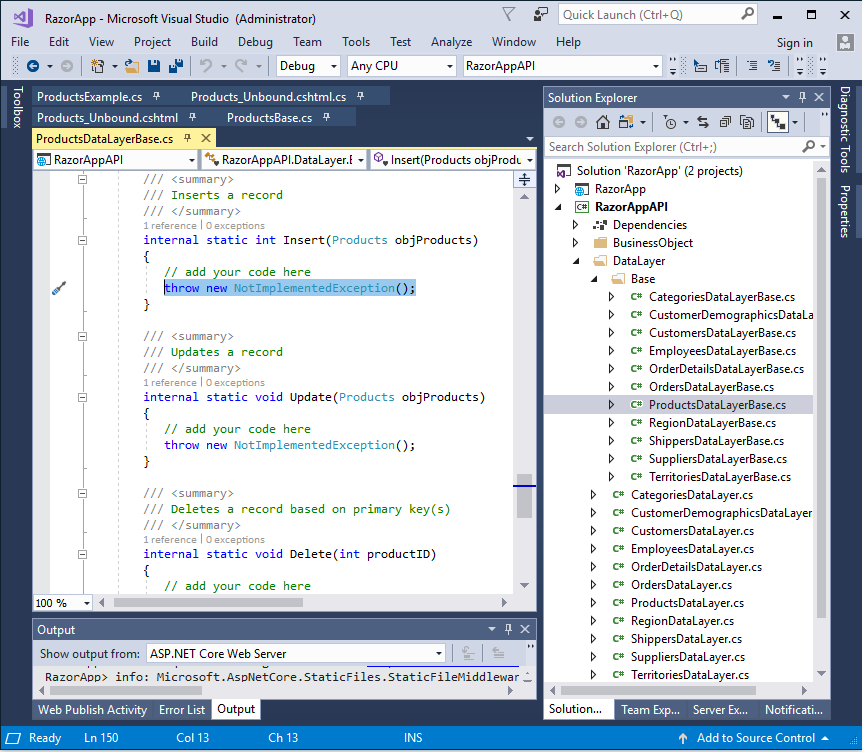Open the Build menu
Screen dimensions: 862x752
(205, 42)
